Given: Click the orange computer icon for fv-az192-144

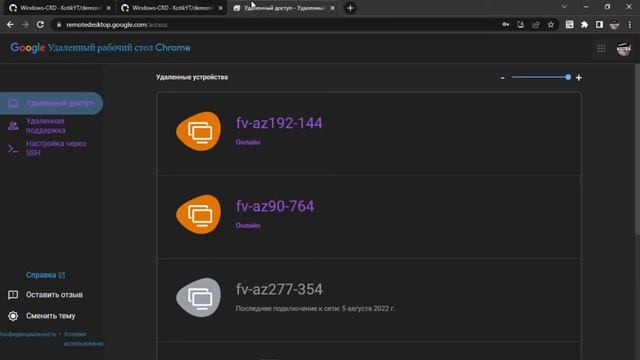Looking at the screenshot, I should (x=199, y=131).
